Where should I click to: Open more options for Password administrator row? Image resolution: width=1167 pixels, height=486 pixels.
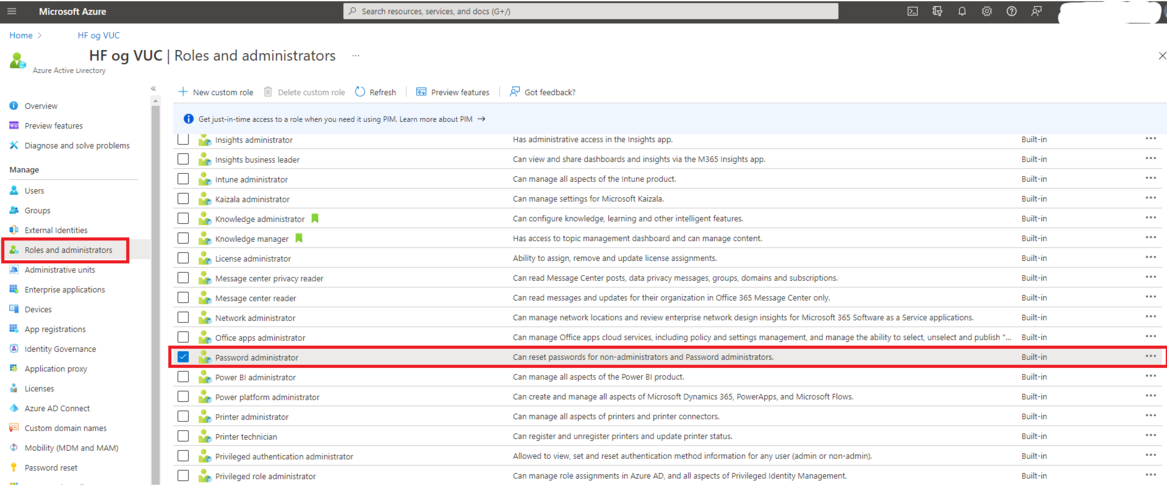(x=1150, y=357)
